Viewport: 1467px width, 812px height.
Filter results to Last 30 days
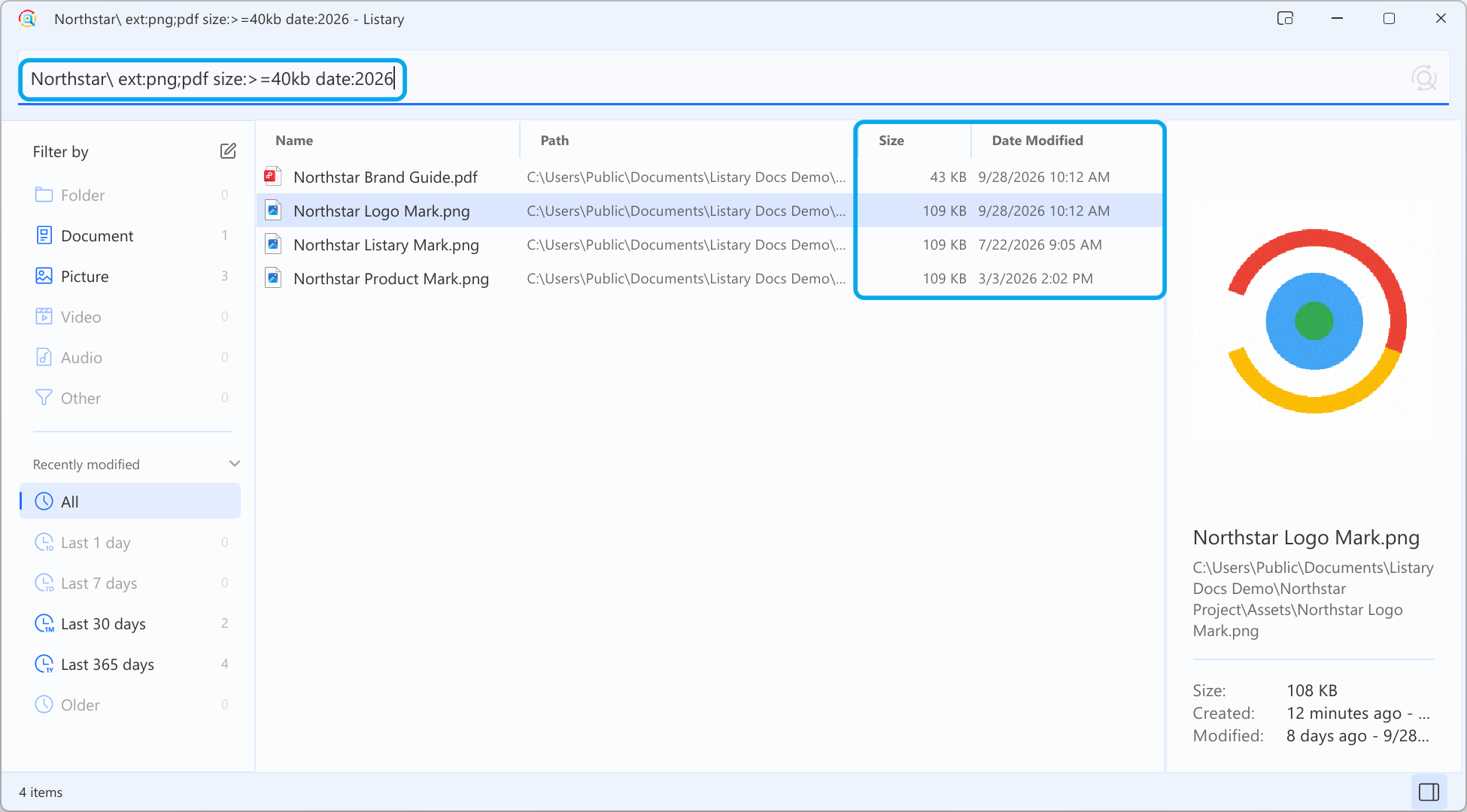tap(130, 623)
